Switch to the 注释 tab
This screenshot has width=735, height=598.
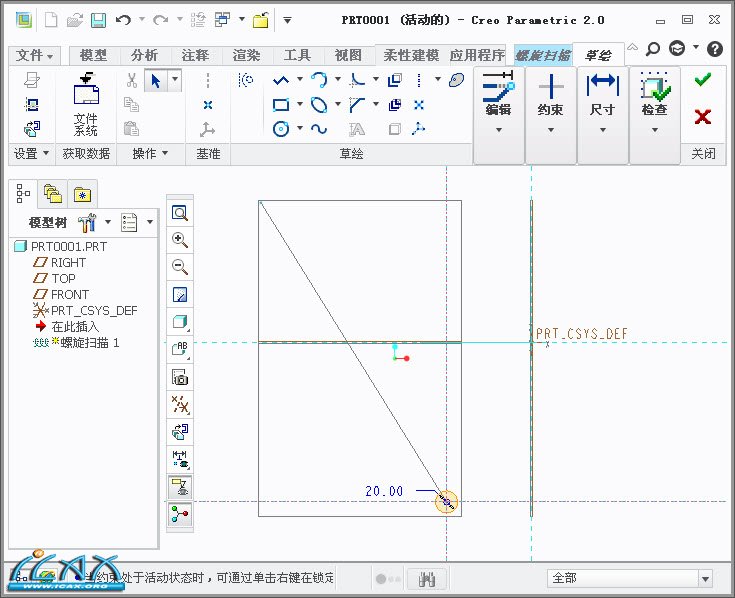pos(195,56)
